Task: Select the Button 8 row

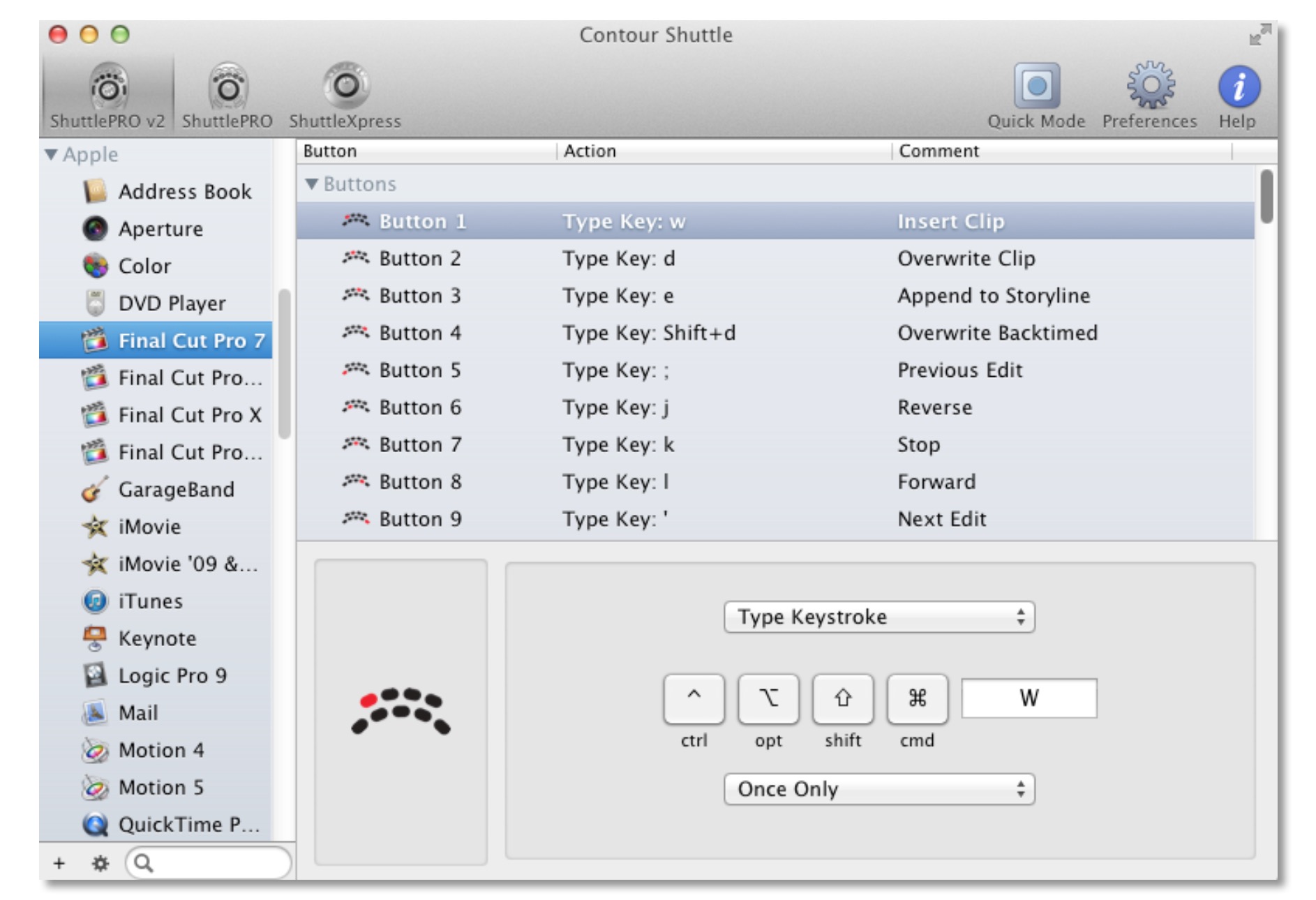Action: (x=775, y=482)
